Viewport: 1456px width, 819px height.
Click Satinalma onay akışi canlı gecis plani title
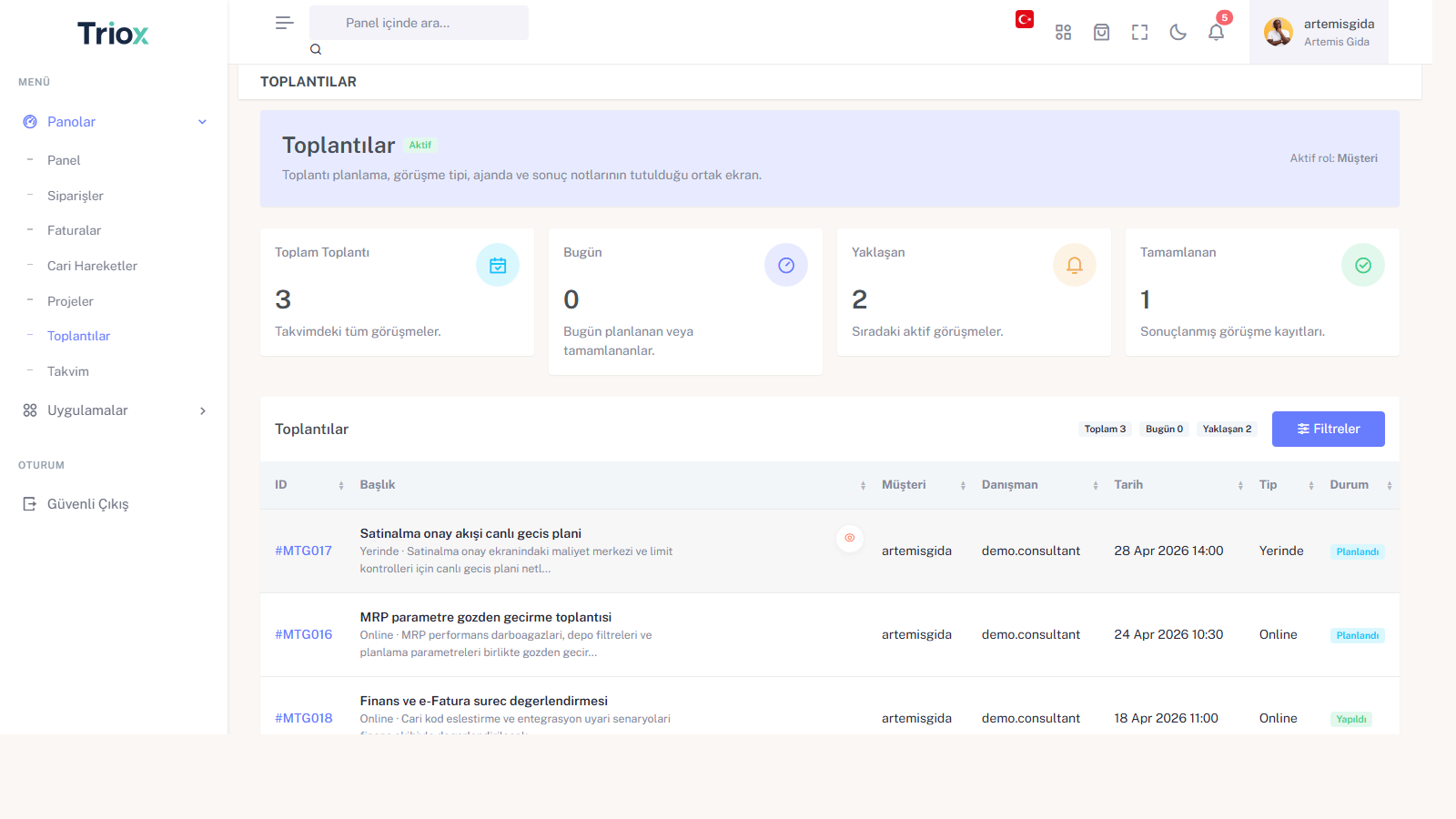(x=470, y=533)
